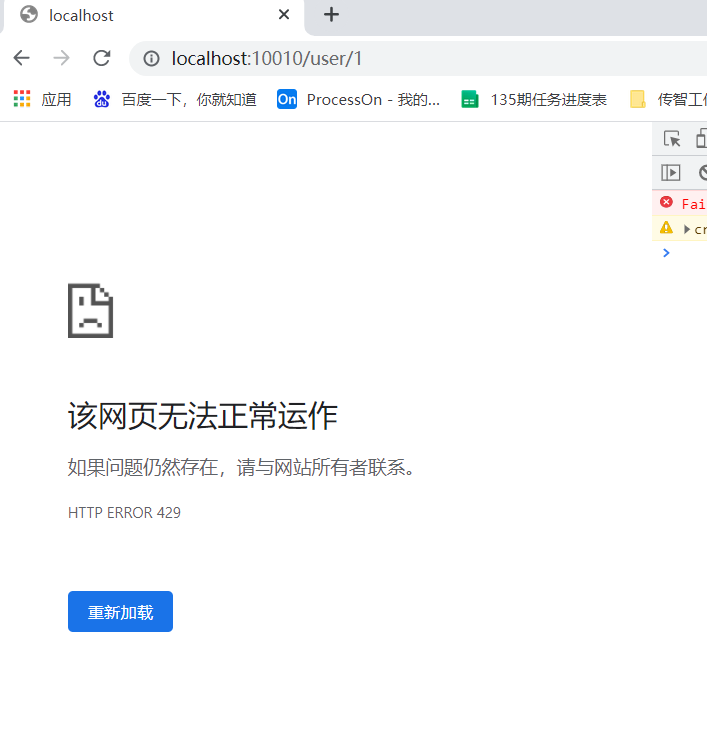Reload the page using the toolbar icon
This screenshot has height=730, width=707.
(x=101, y=58)
